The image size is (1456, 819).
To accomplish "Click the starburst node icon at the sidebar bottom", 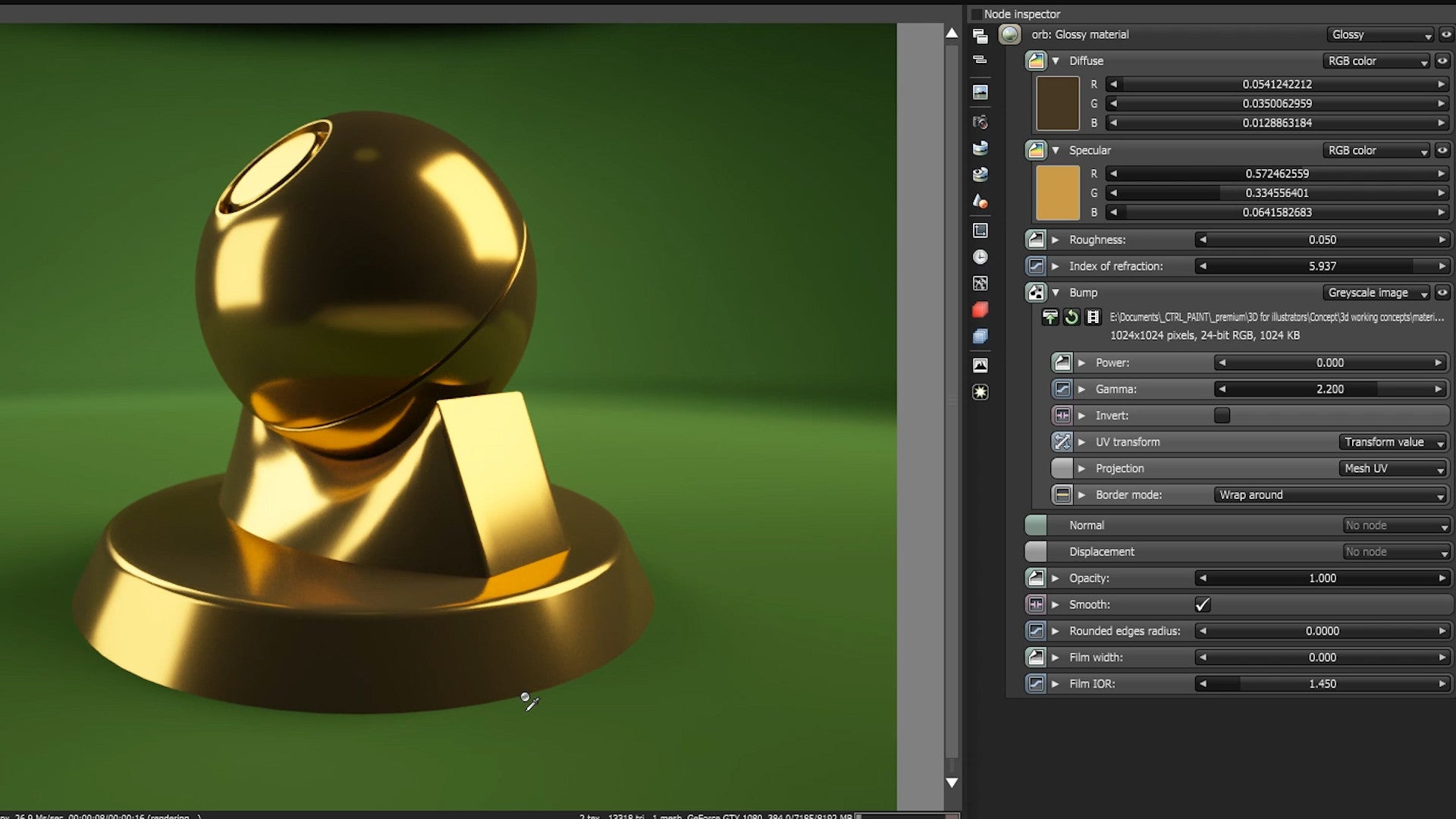I will coord(981,391).
